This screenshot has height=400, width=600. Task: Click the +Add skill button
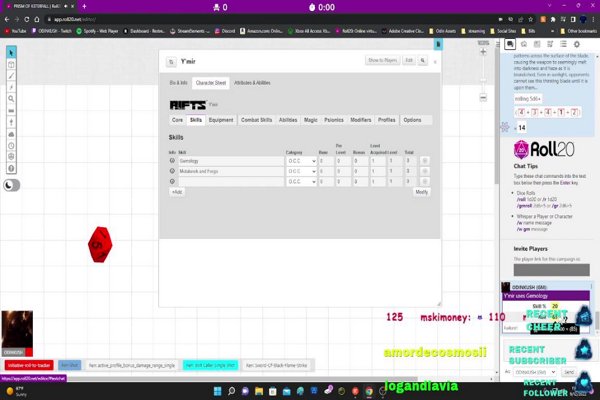(177, 192)
